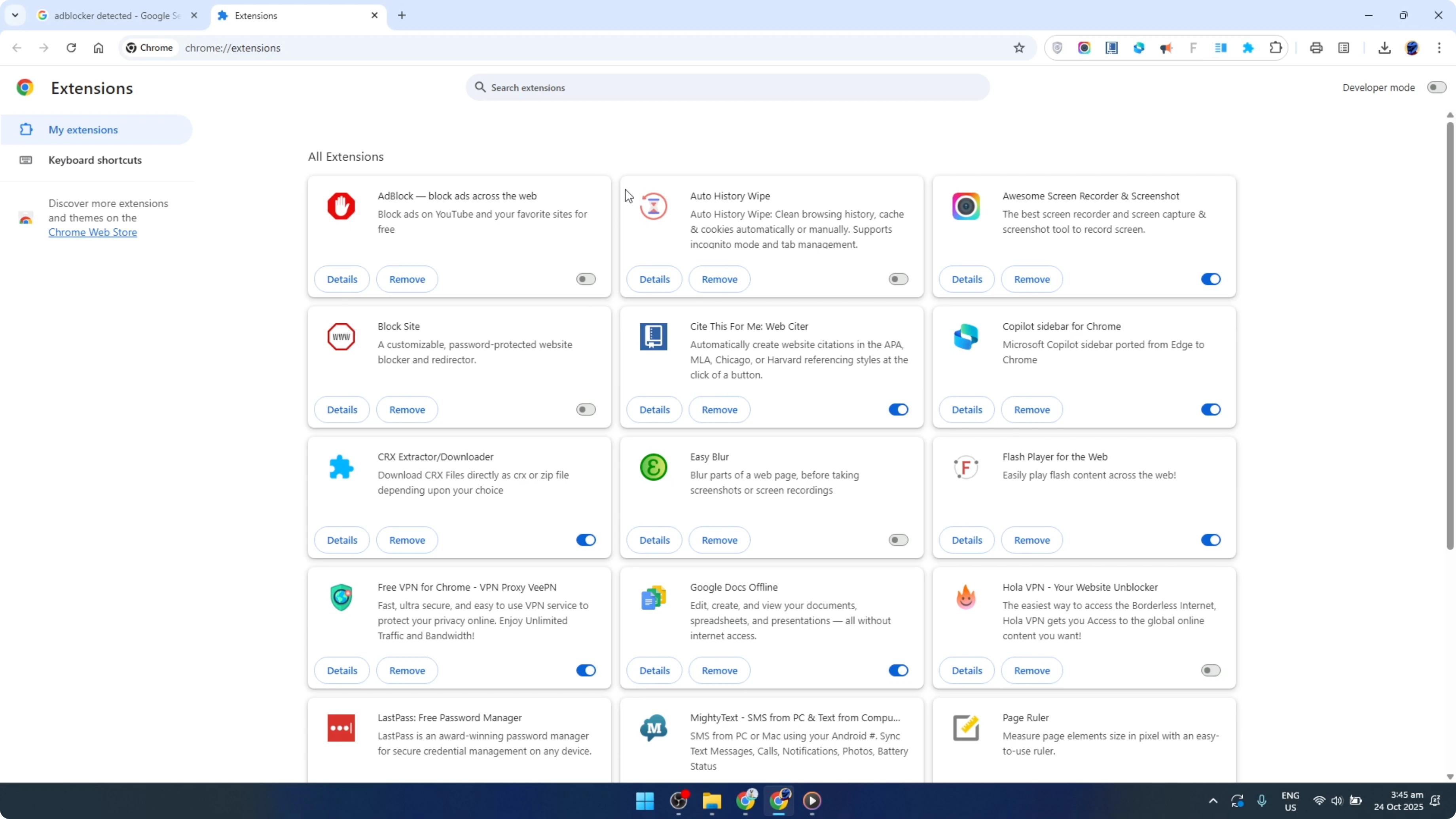This screenshot has height=819, width=1456.
Task: Select Keyboard shortcuts in the sidebar
Action: point(95,160)
